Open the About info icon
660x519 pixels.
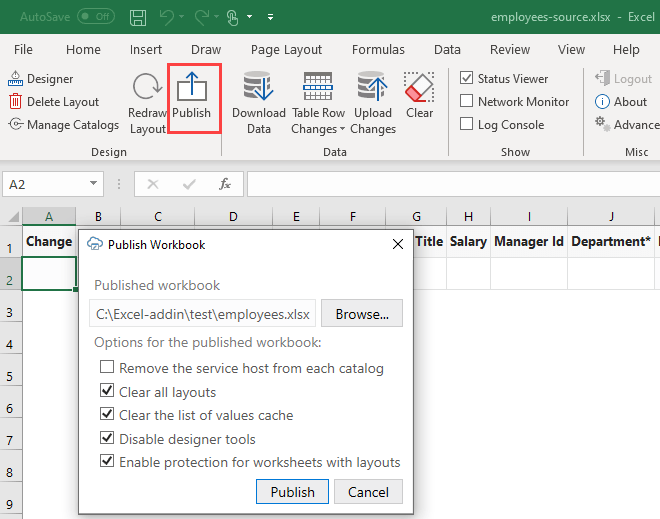click(x=602, y=101)
